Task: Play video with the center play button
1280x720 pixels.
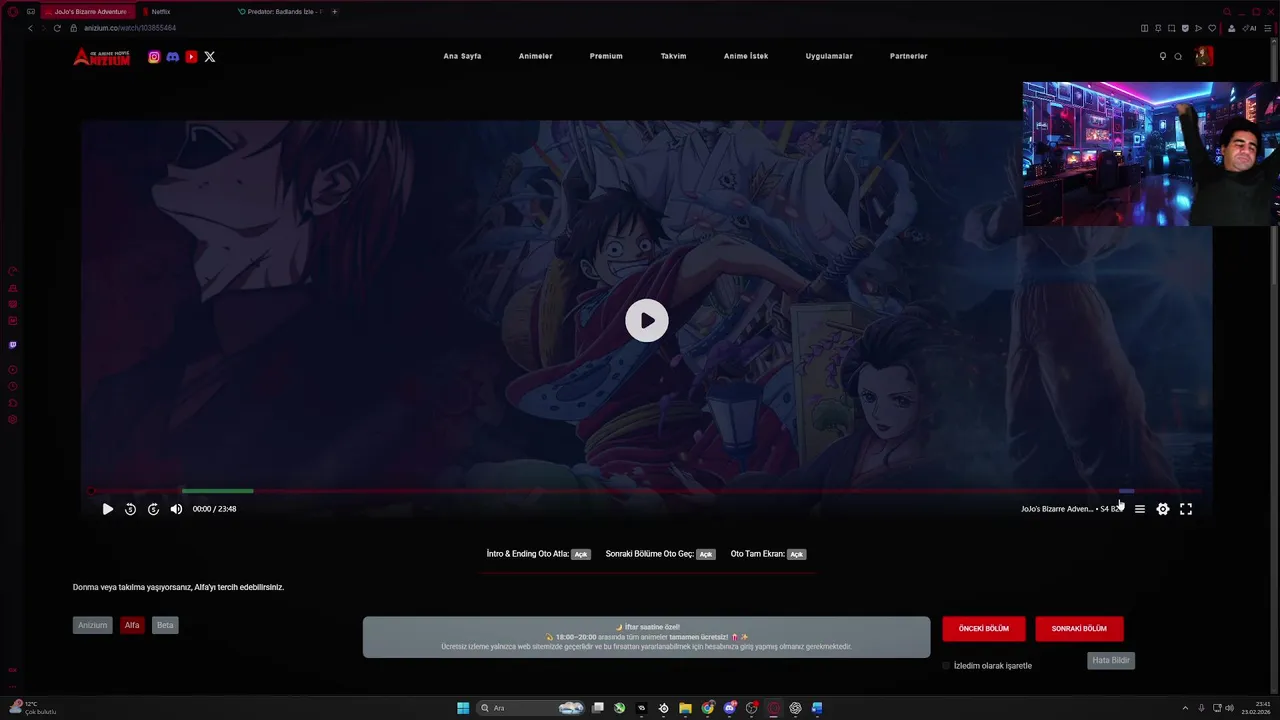Action: pos(647,321)
